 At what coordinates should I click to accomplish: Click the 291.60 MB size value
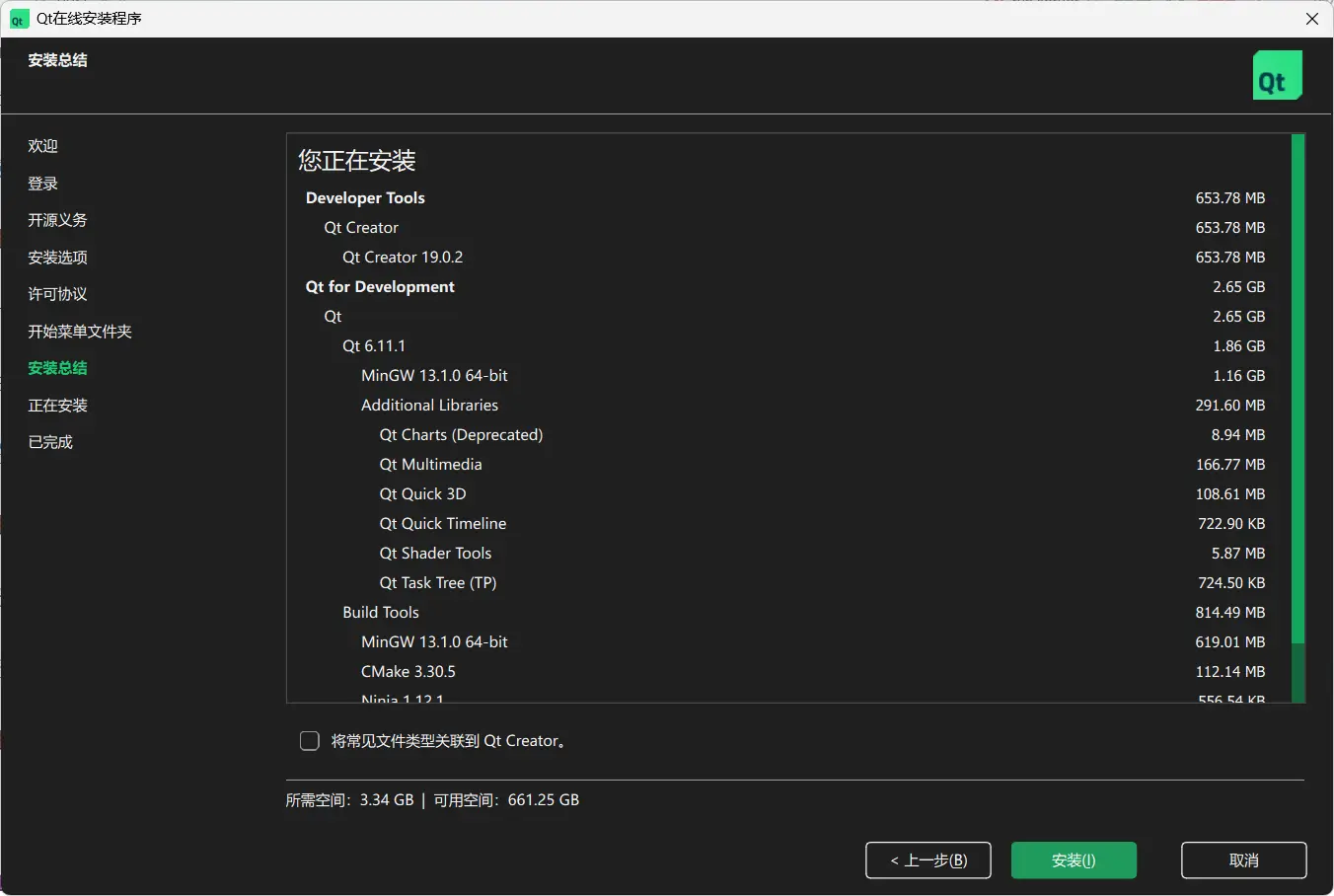pos(1230,406)
